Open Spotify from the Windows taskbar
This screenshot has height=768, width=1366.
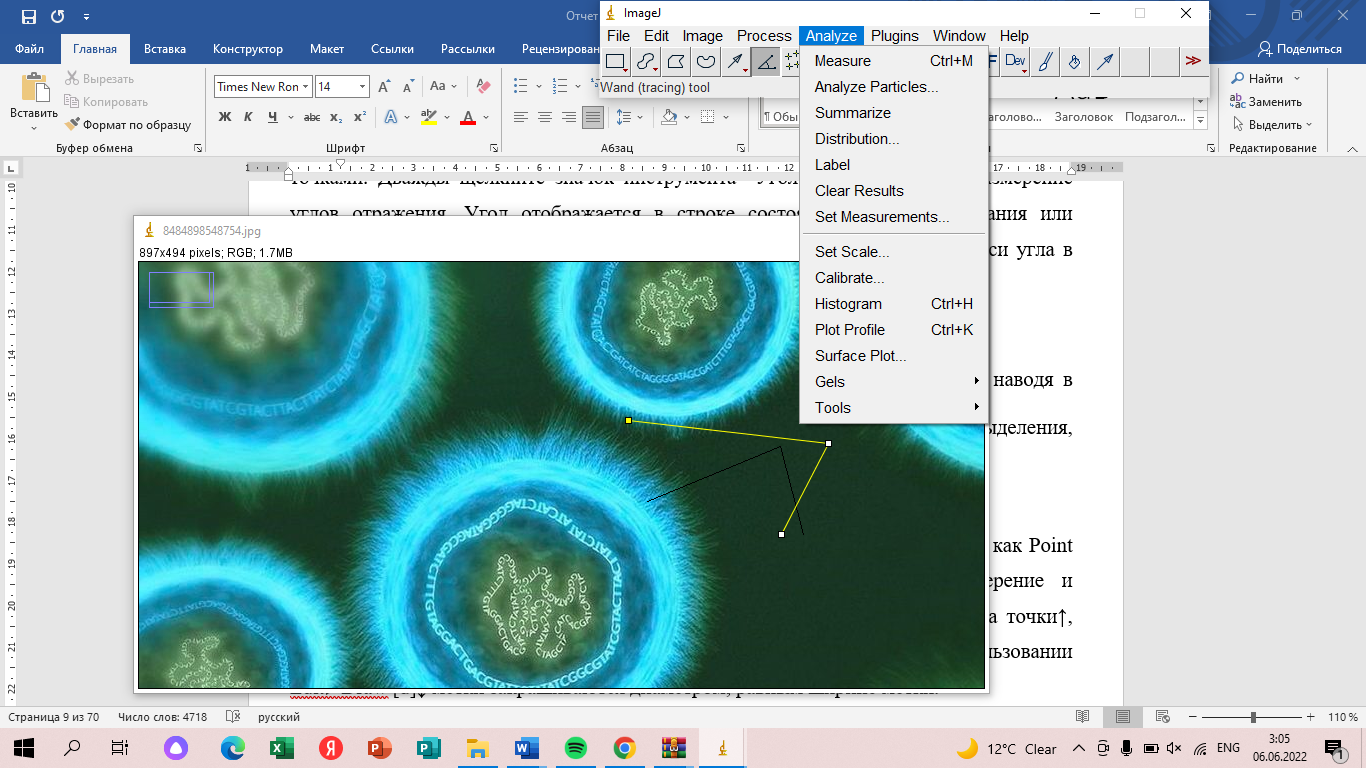(575, 747)
